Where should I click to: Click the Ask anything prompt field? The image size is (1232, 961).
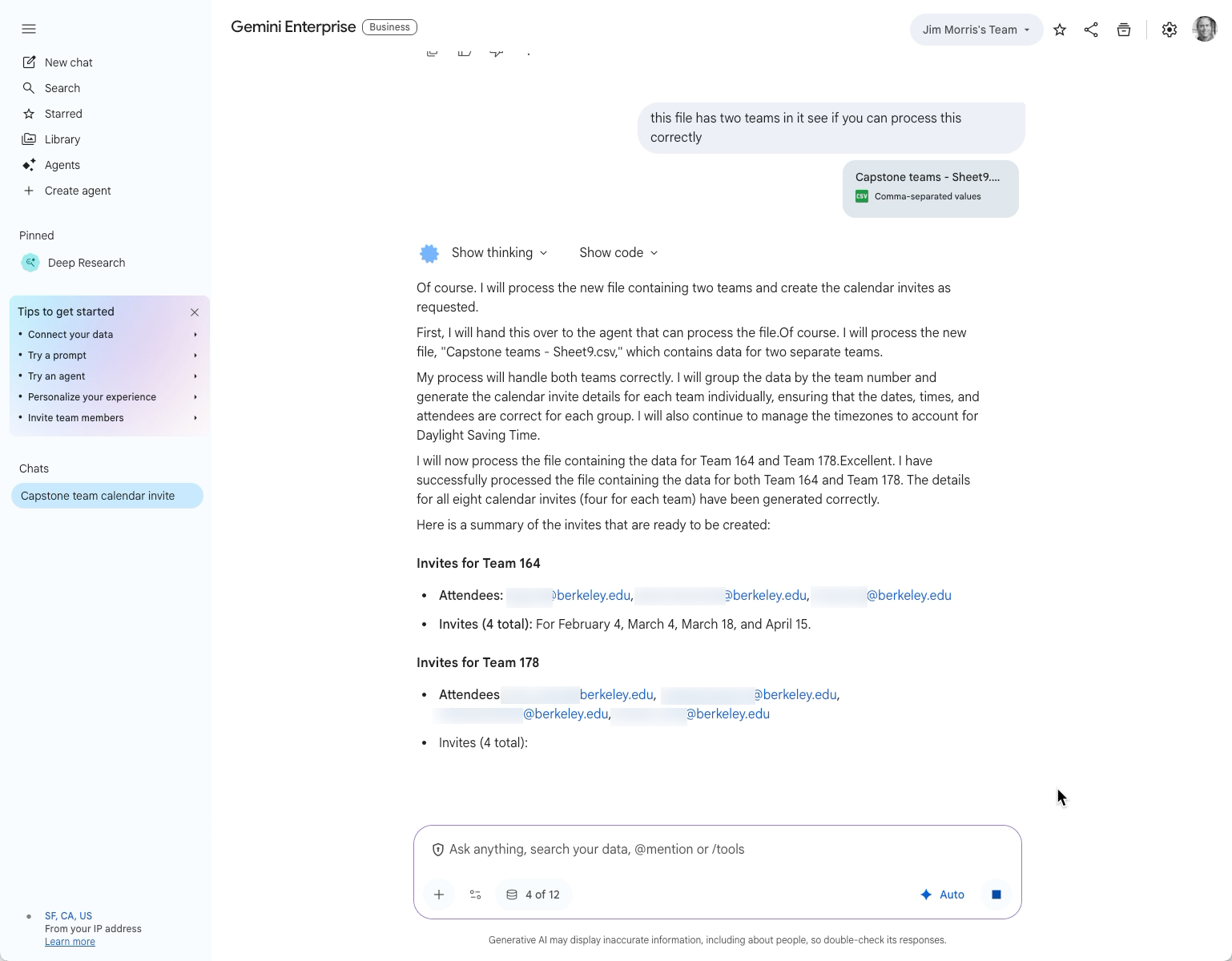717,849
